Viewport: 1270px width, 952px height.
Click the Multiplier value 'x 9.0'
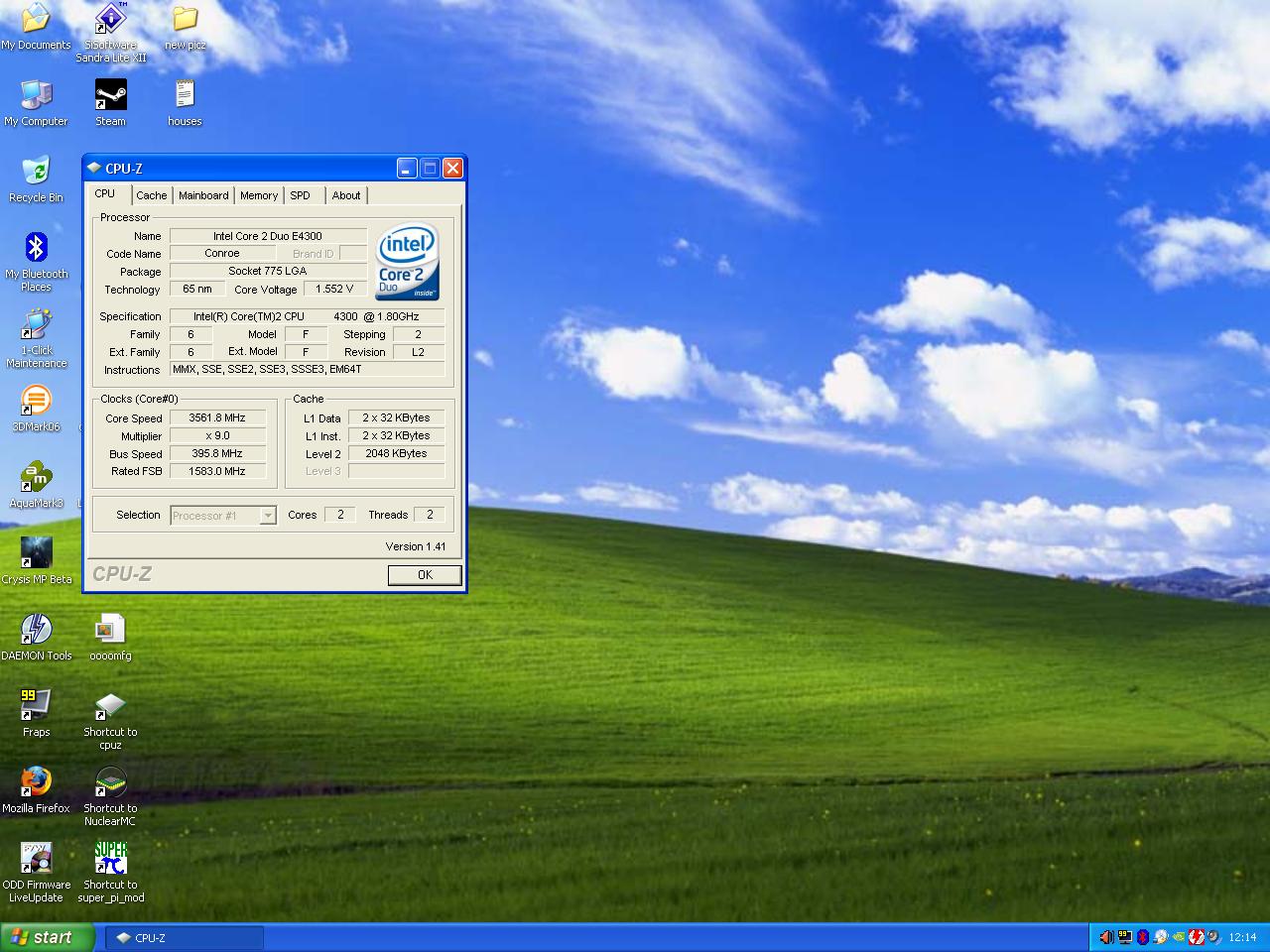pos(217,435)
